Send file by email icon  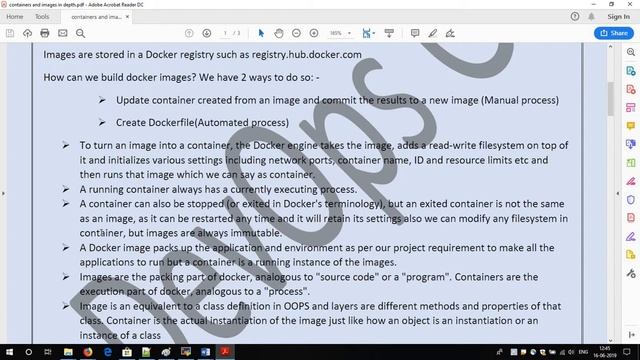tap(62, 33)
